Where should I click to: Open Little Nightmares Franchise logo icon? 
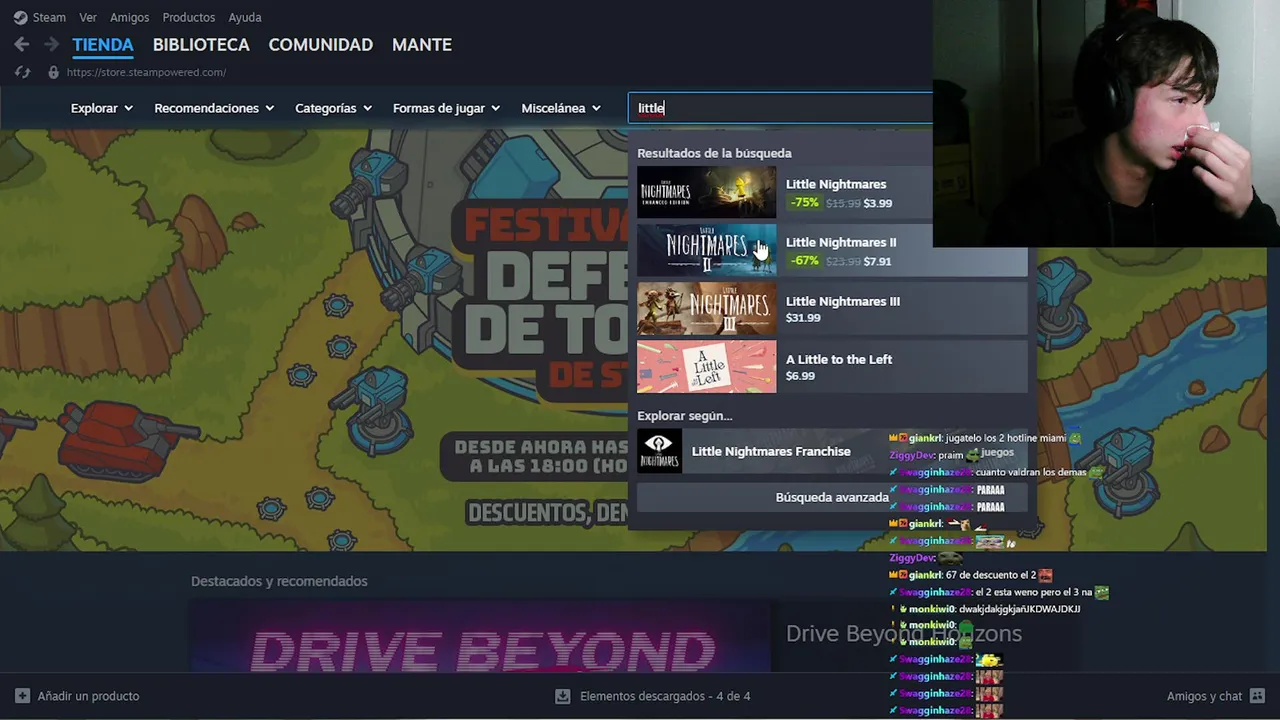point(659,451)
